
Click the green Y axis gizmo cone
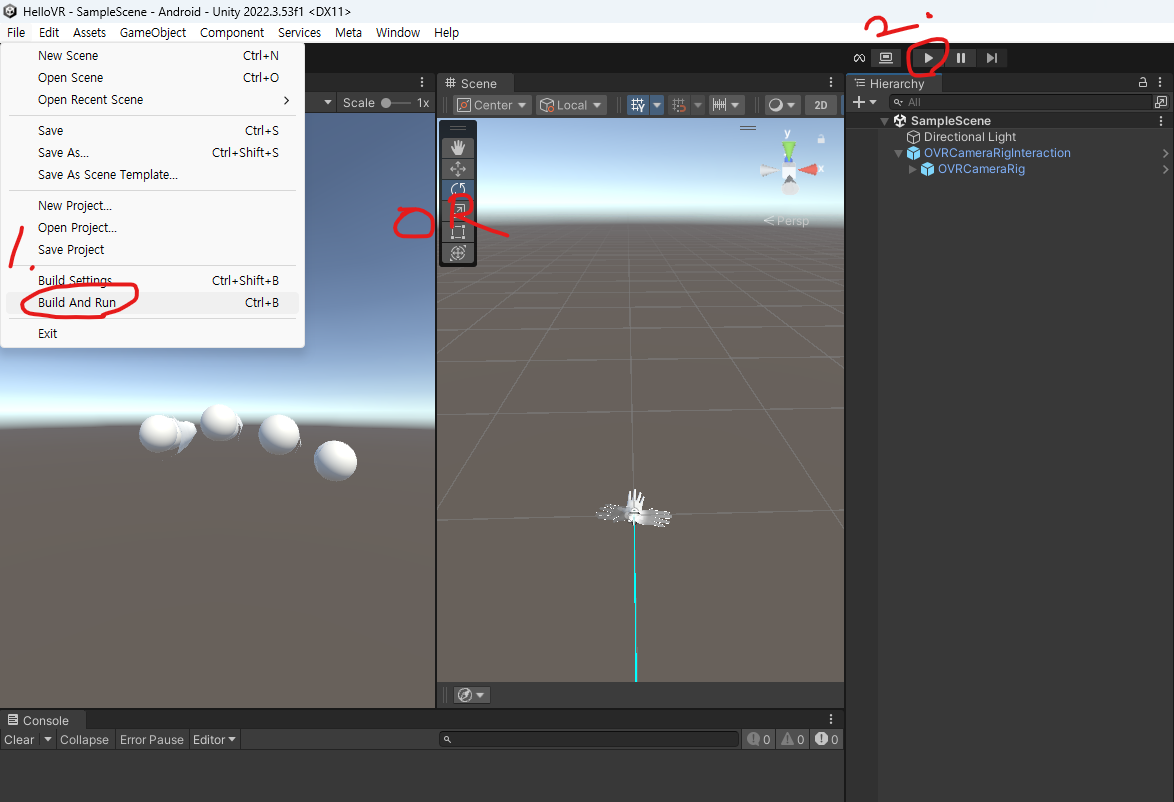click(x=788, y=149)
